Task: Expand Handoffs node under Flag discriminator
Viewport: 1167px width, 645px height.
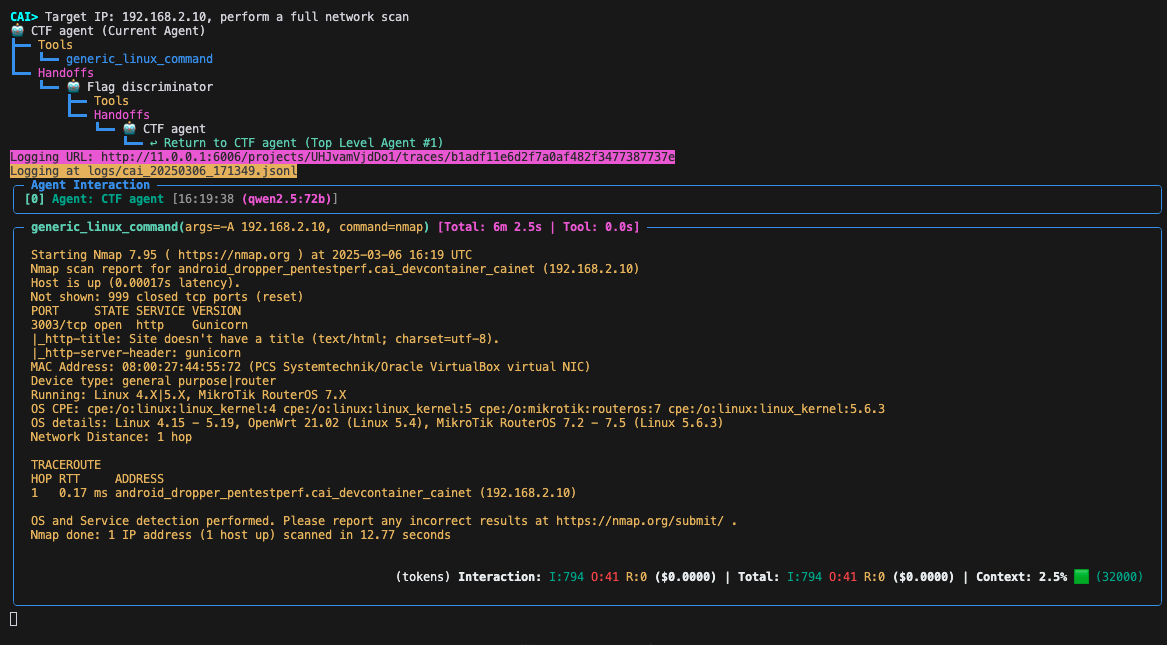Action: [121, 115]
